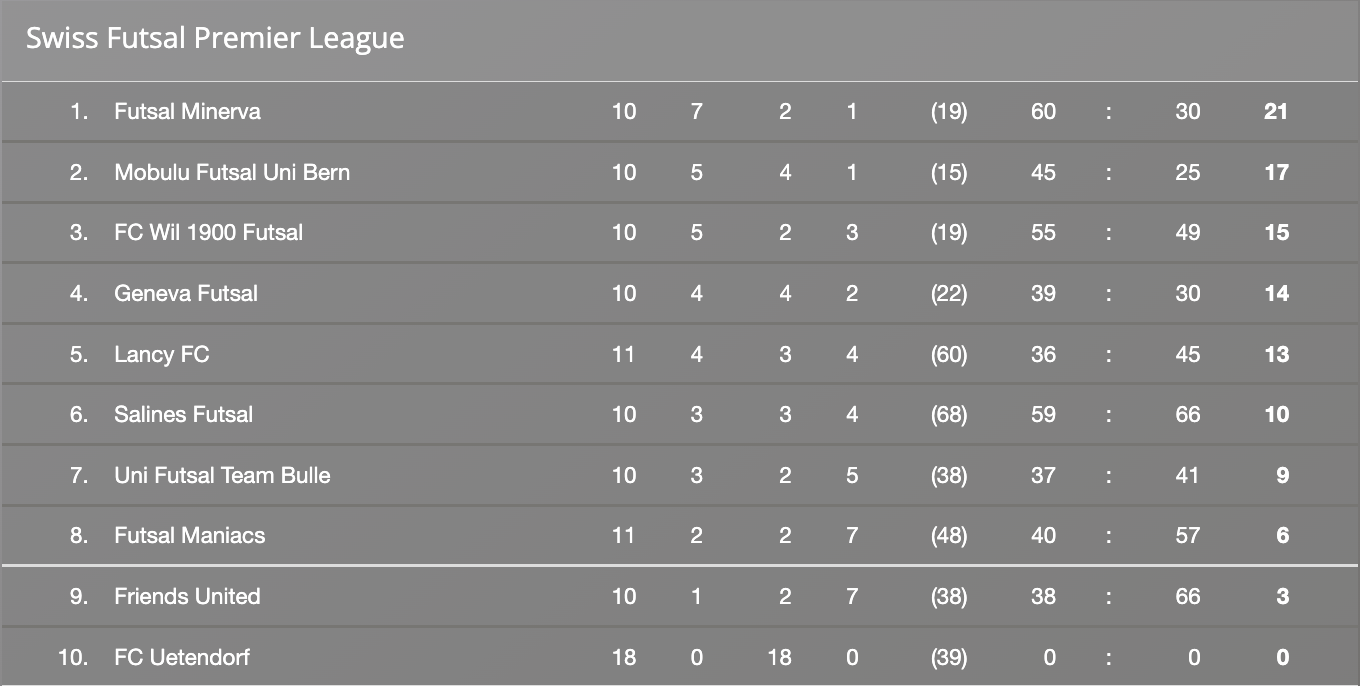The image size is (1360, 686).
Task: Select FC Wil 1900 Futsal's 15 points
Action: (x=1276, y=233)
